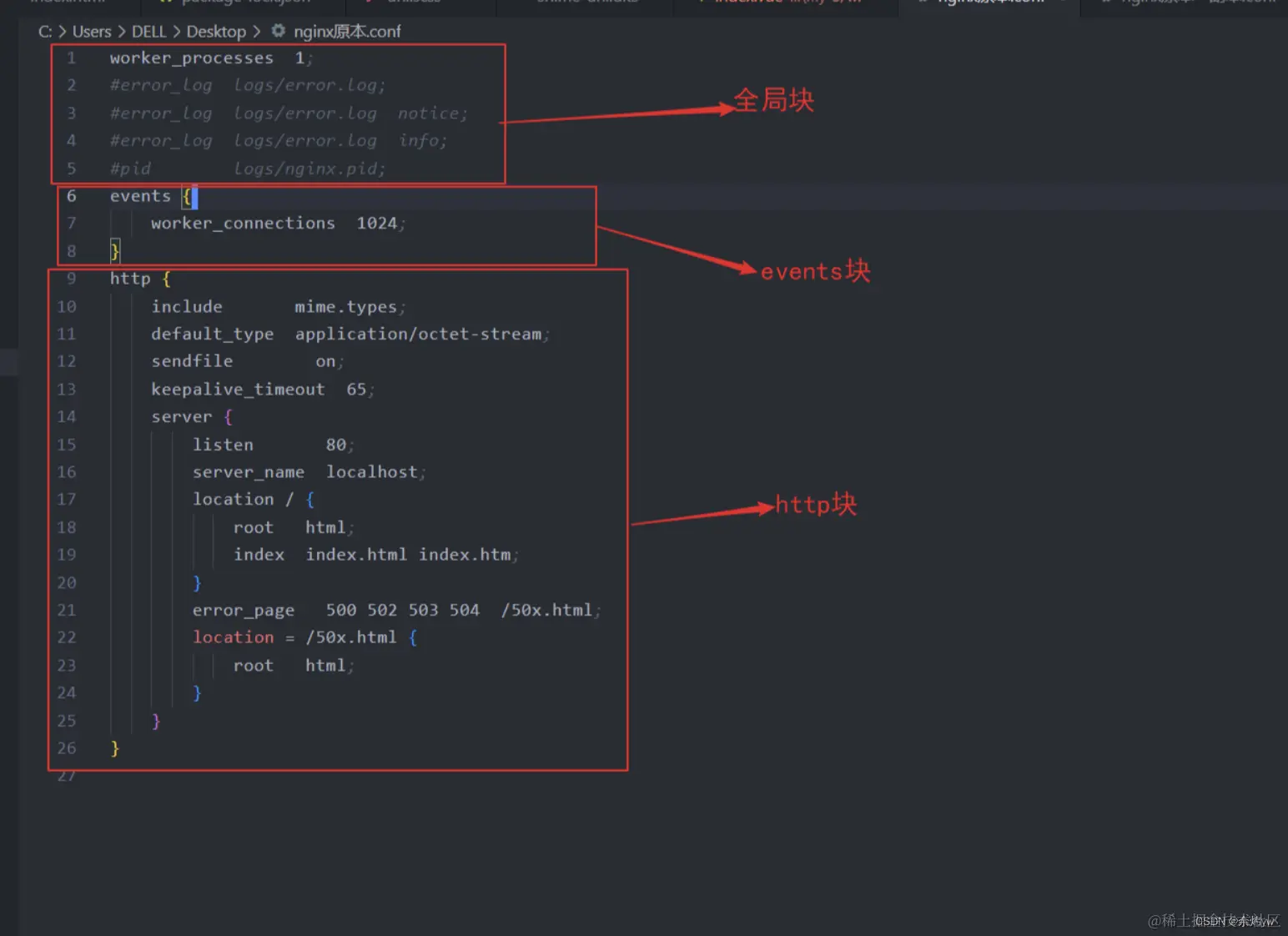Open the 'Desktop' breadcrumb segment
1288x936 pixels.
(x=216, y=32)
